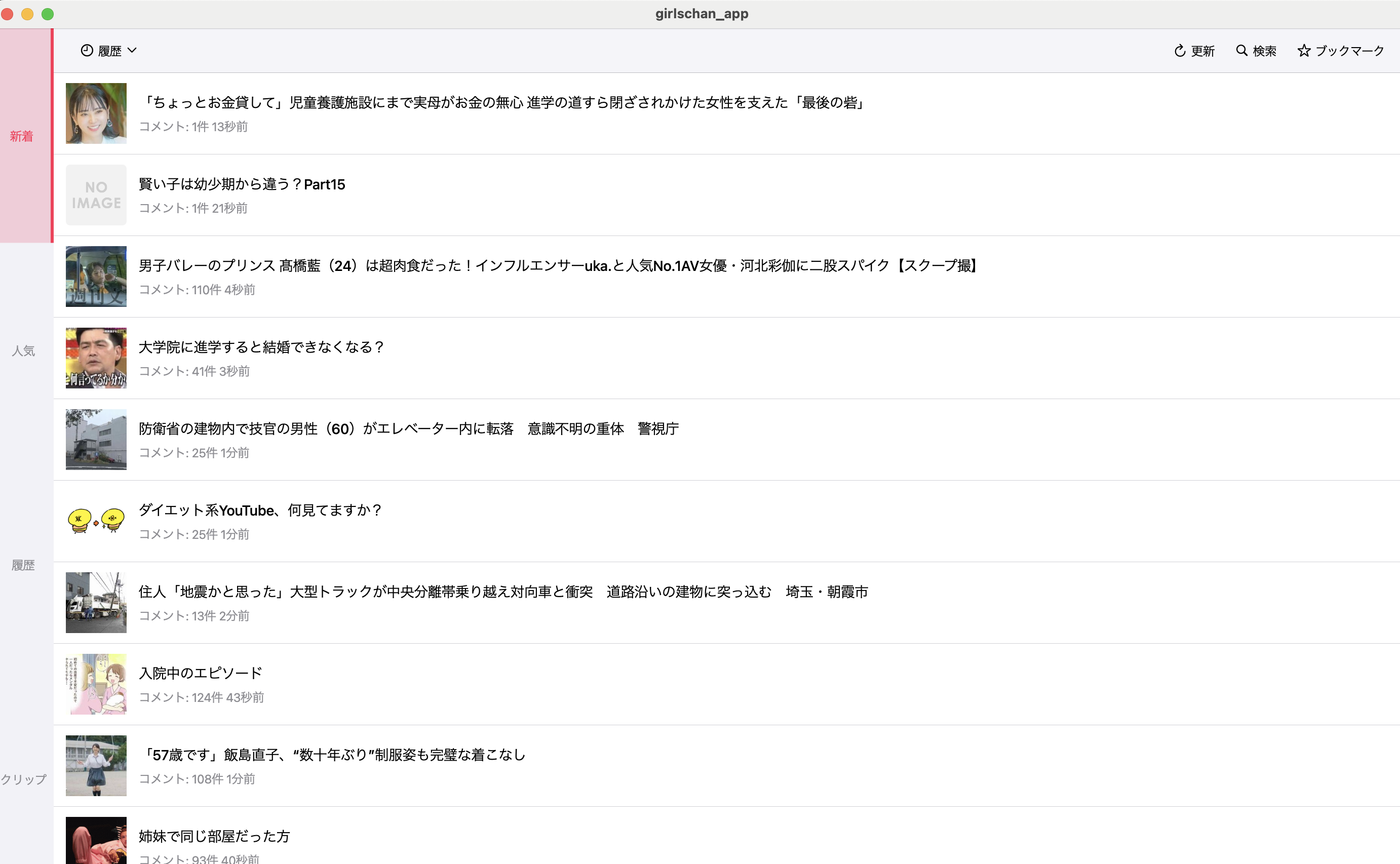Click the manga illustration thumbnail
This screenshot has width=1400, height=864.
point(96,684)
